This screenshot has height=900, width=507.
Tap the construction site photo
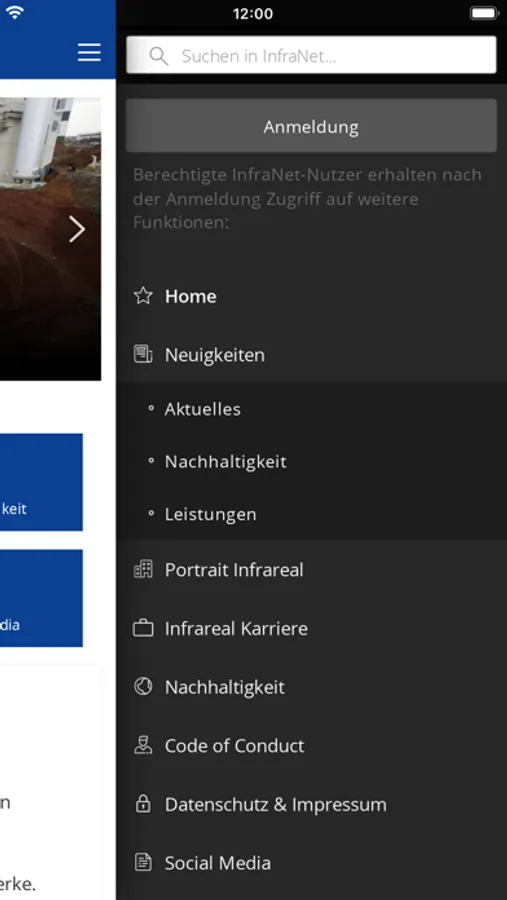click(51, 239)
